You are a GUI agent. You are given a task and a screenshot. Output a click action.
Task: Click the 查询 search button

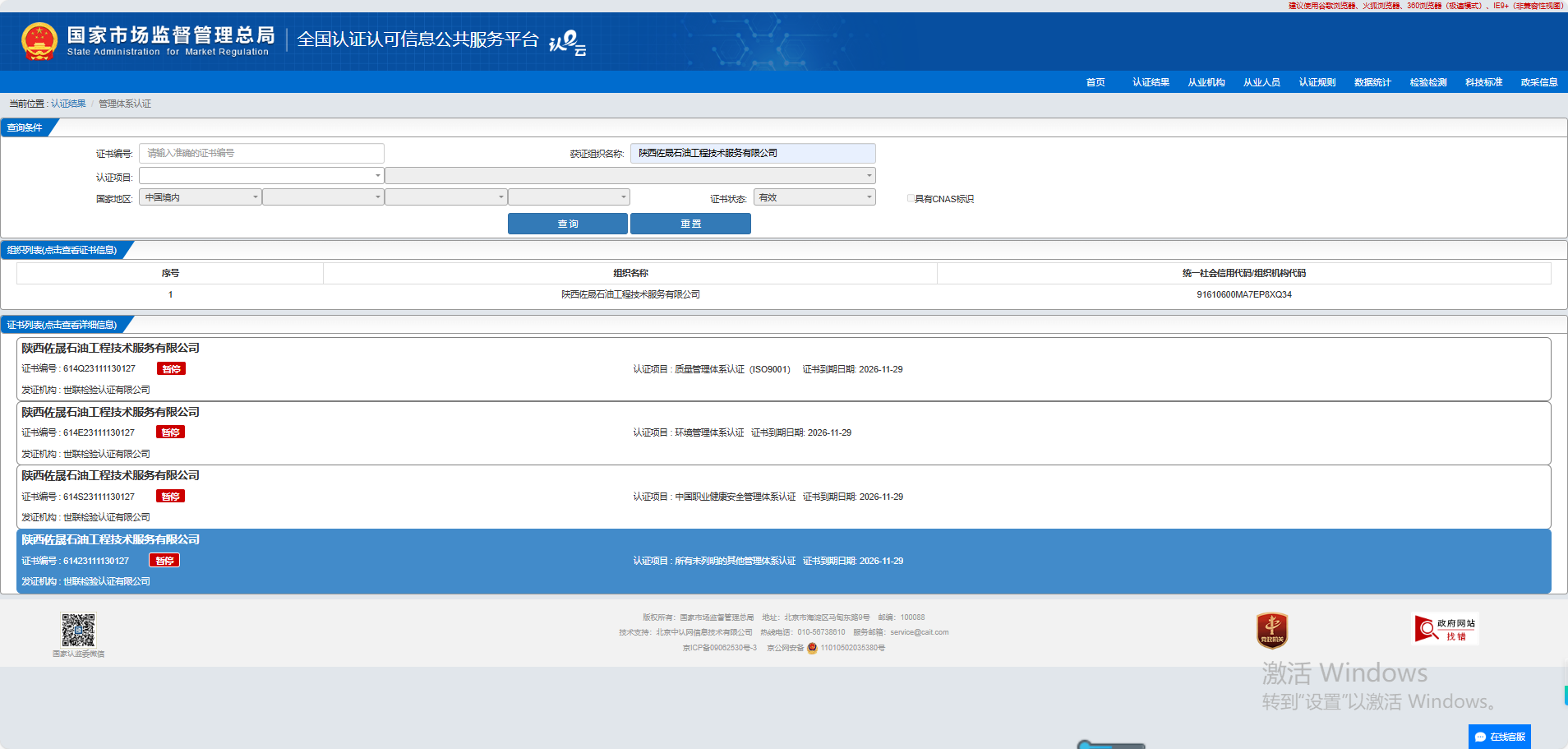click(x=568, y=224)
